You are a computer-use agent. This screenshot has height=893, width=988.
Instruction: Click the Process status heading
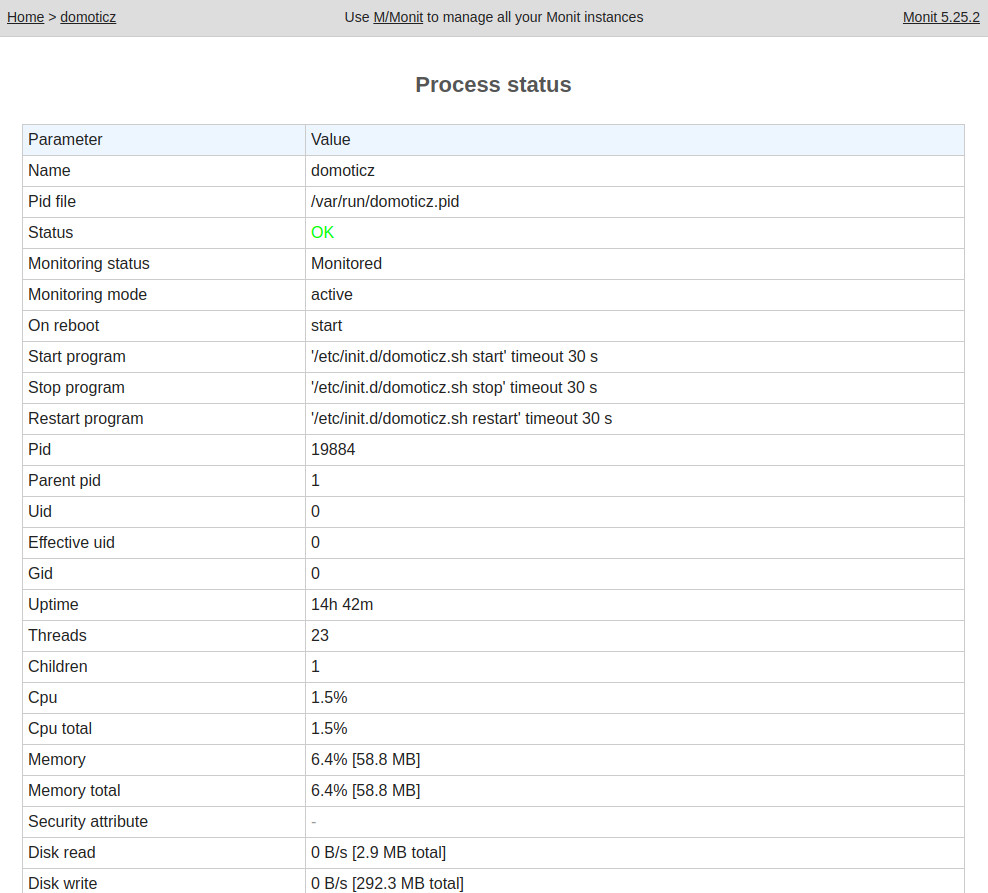(x=493, y=85)
